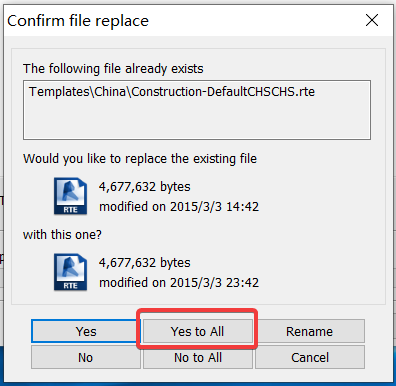Click the existing file's RTE icon
396x386 pixels.
pos(71,196)
